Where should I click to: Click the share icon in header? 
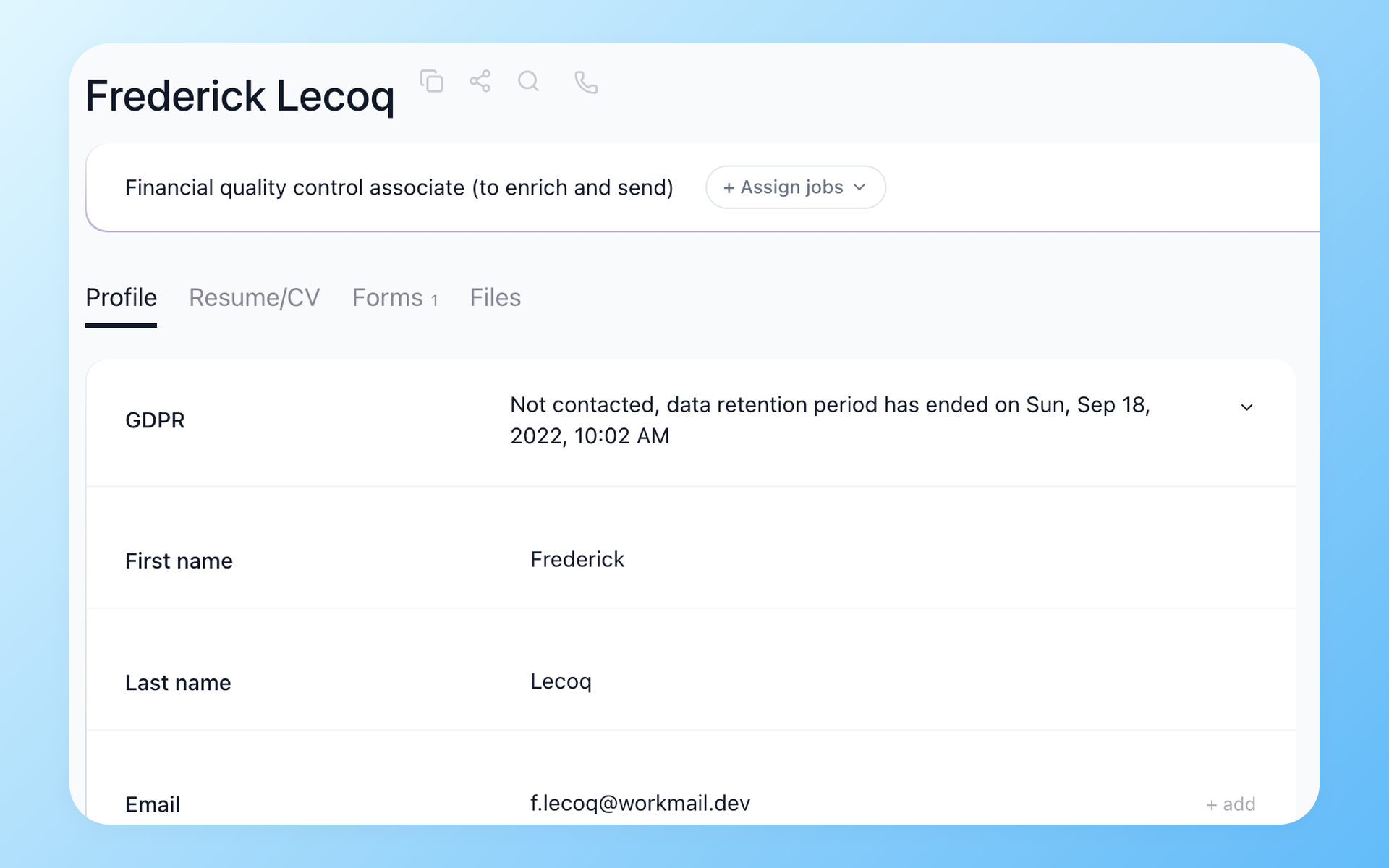click(480, 81)
